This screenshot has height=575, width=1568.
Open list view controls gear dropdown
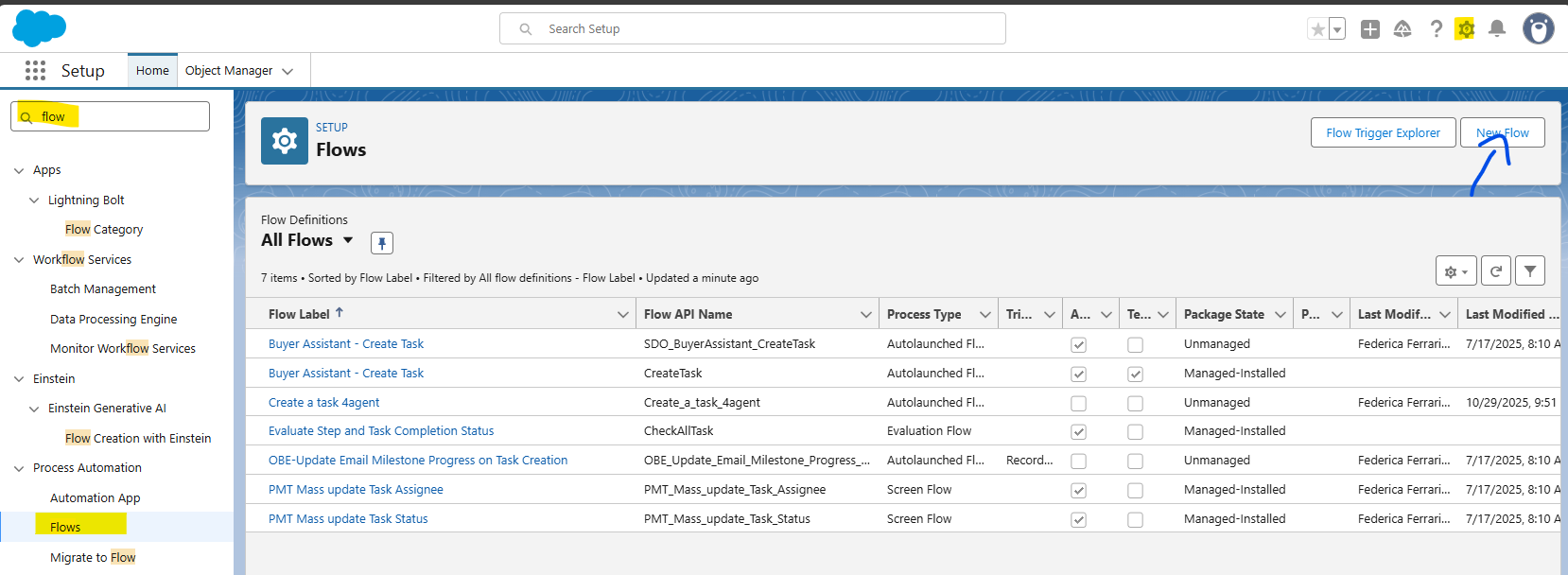(x=1455, y=271)
